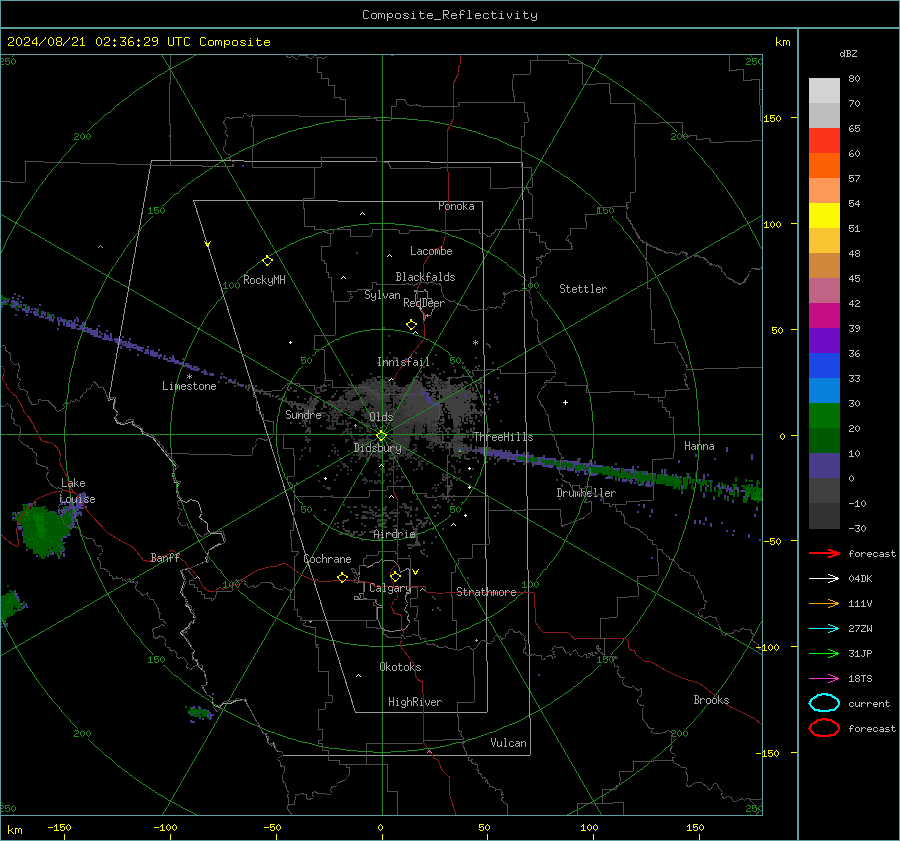Image resolution: width=900 pixels, height=841 pixels.
Task: Click the Lacombe city label
Action: tap(431, 251)
